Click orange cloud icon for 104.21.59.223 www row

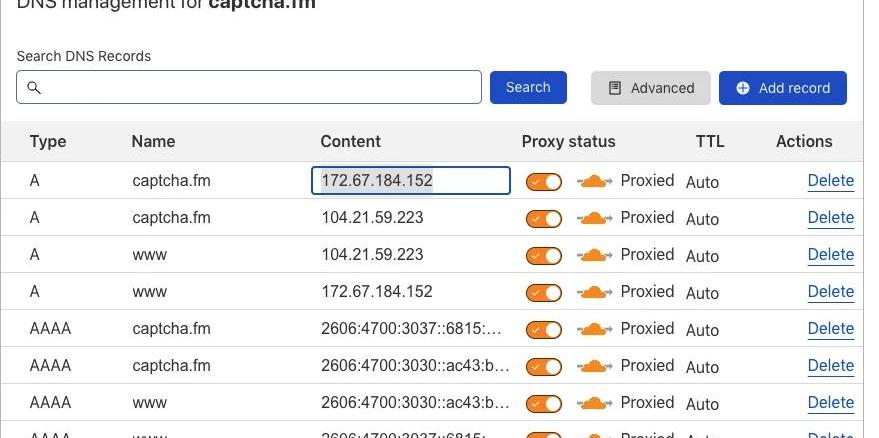click(594, 255)
